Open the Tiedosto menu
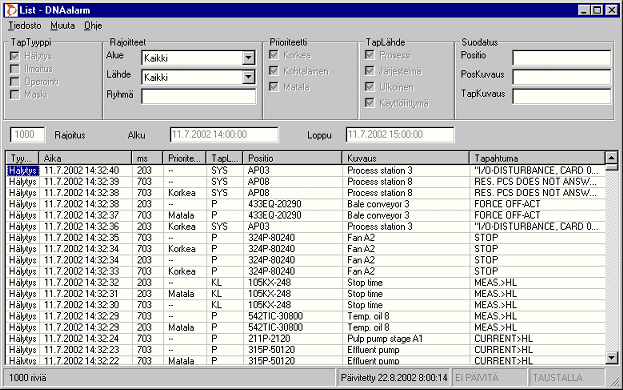The image size is (623, 390). [25, 26]
